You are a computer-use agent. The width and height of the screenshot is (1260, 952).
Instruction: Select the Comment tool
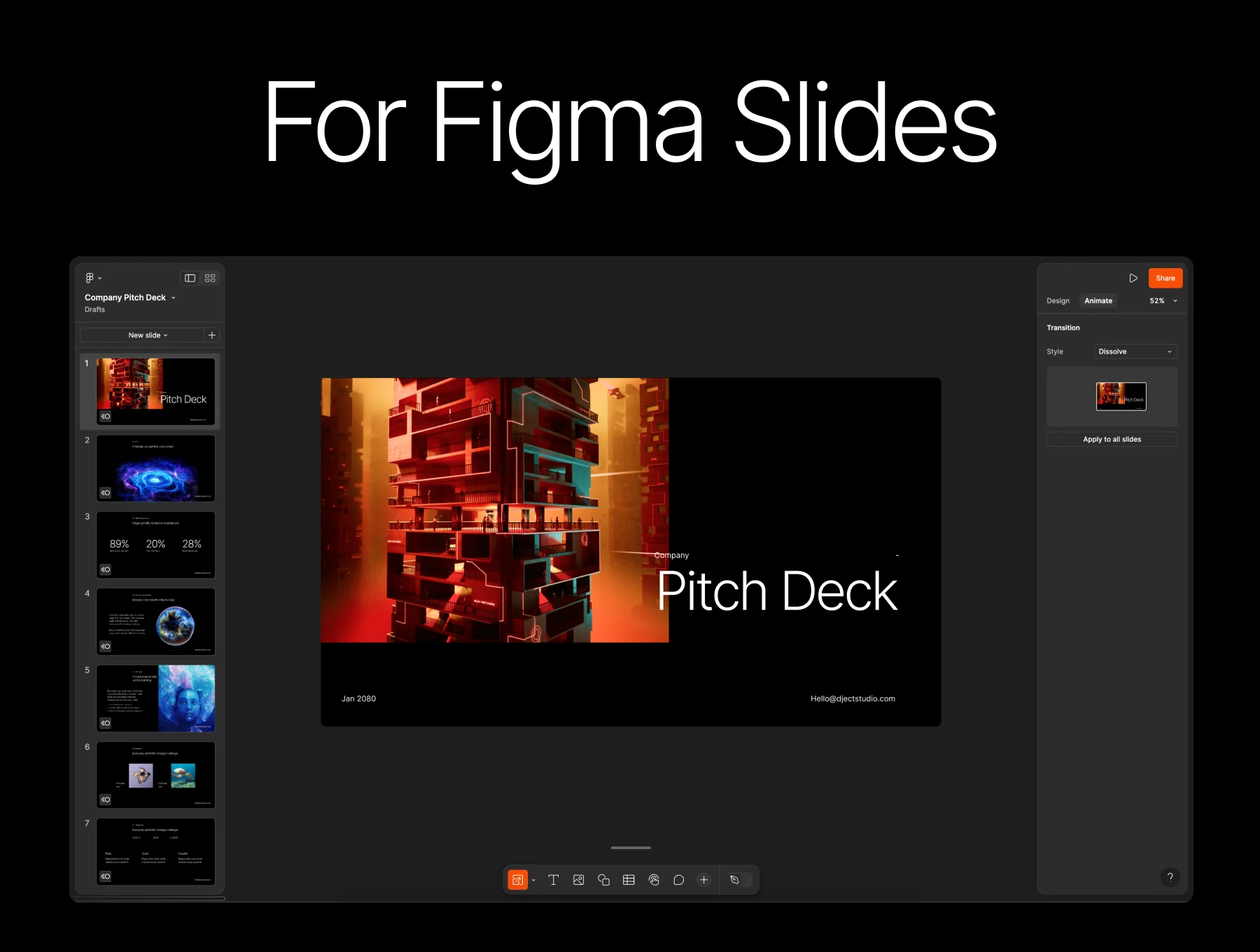(x=679, y=880)
